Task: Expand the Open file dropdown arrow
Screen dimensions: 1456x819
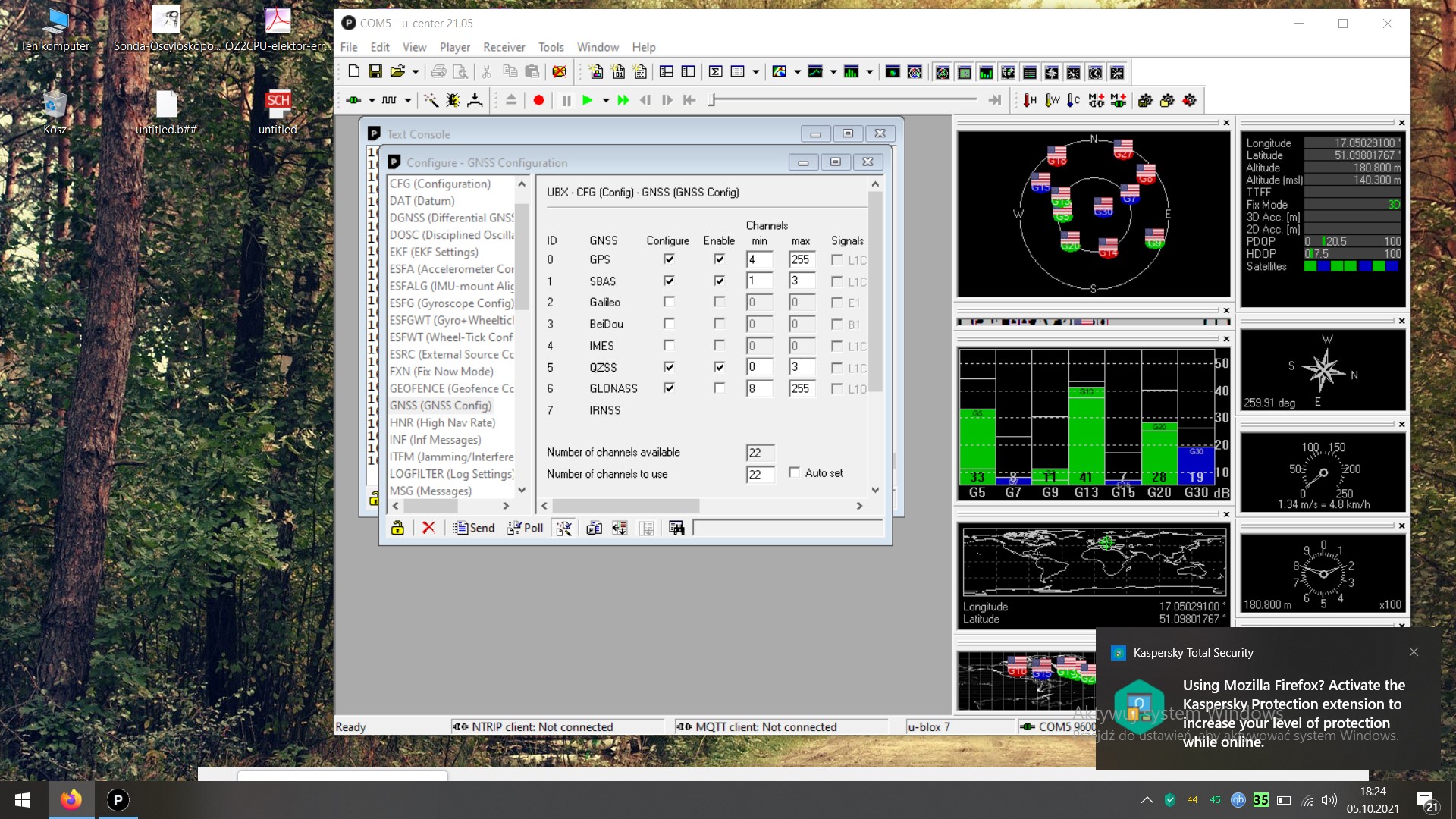Action: coord(416,72)
